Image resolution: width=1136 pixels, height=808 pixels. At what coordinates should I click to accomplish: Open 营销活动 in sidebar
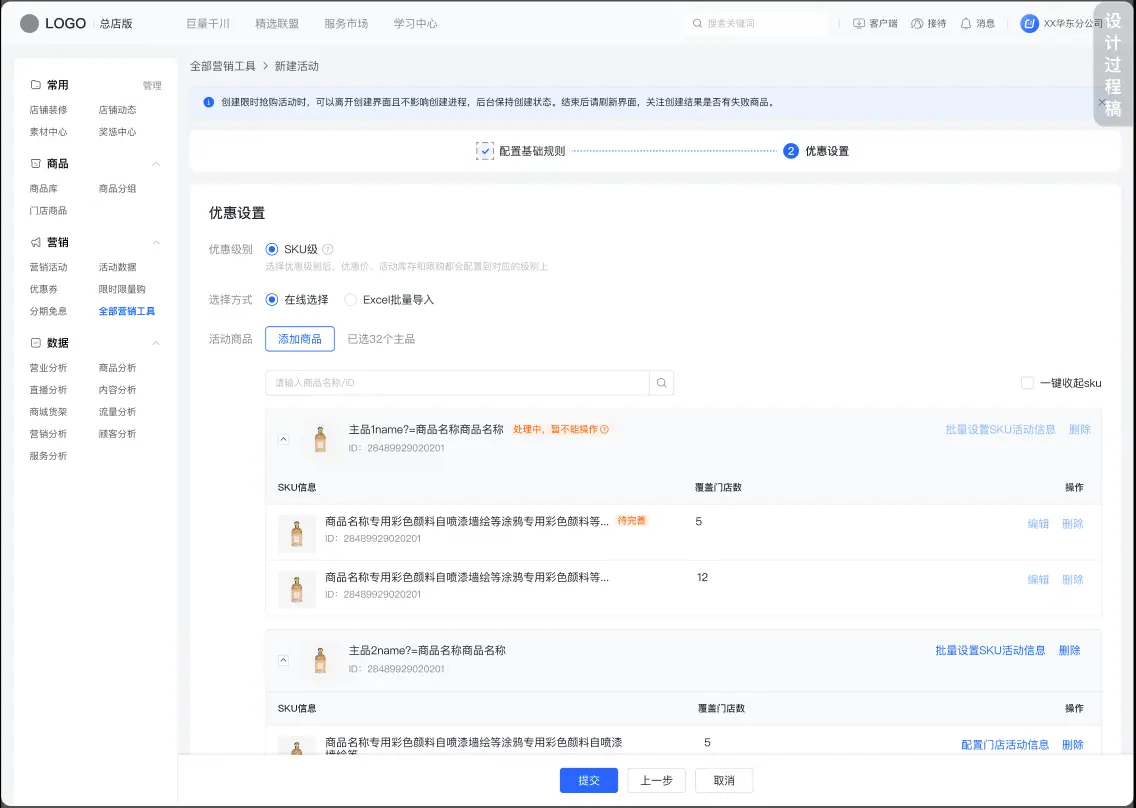pos(49,267)
